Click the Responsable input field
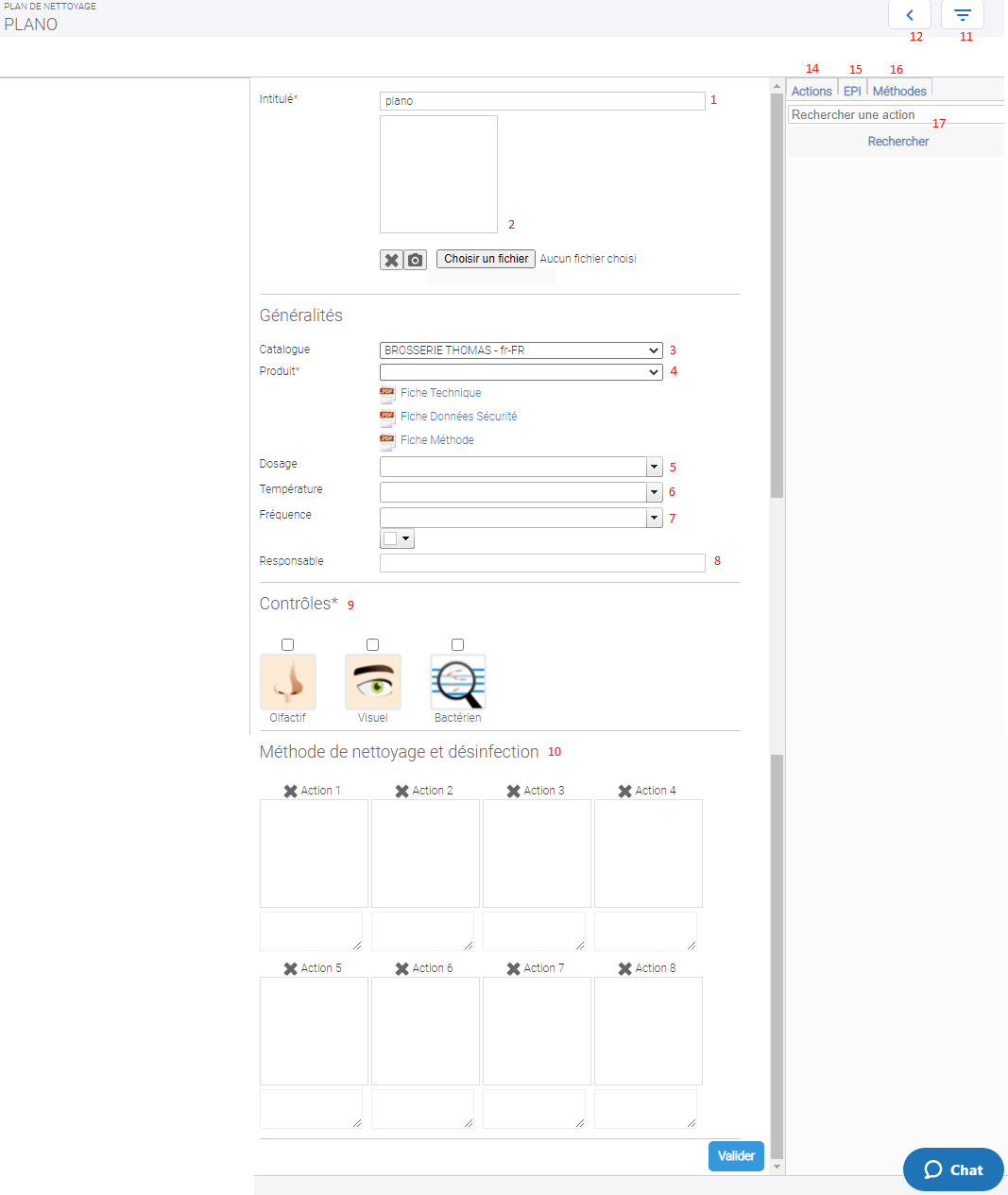The image size is (1008, 1195). click(x=542, y=563)
